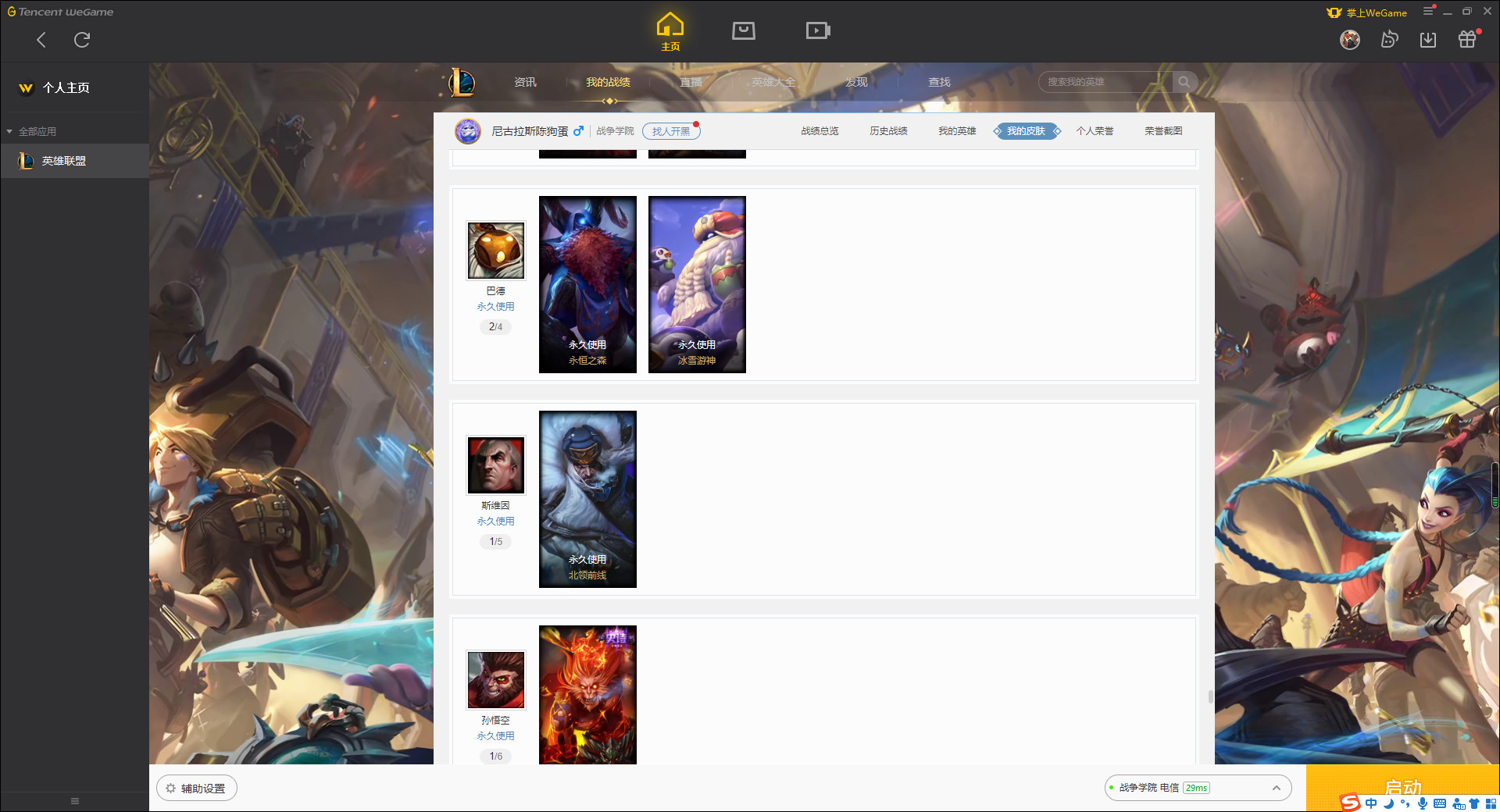Open the 英雄大全 tab

click(x=773, y=82)
